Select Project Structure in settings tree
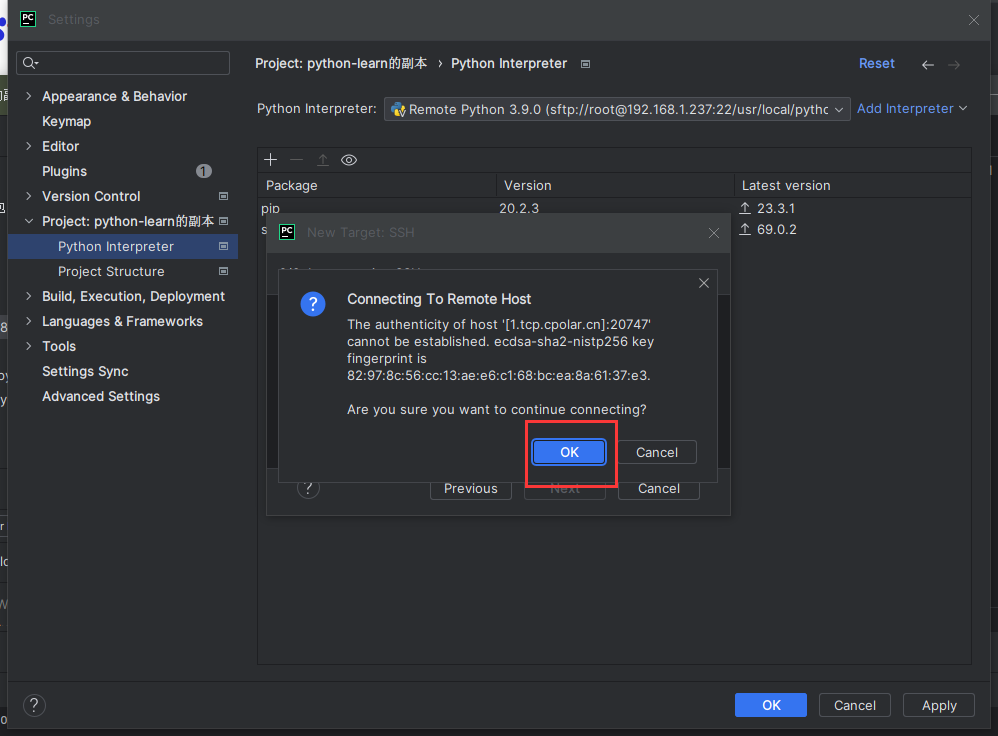998x736 pixels. (111, 271)
